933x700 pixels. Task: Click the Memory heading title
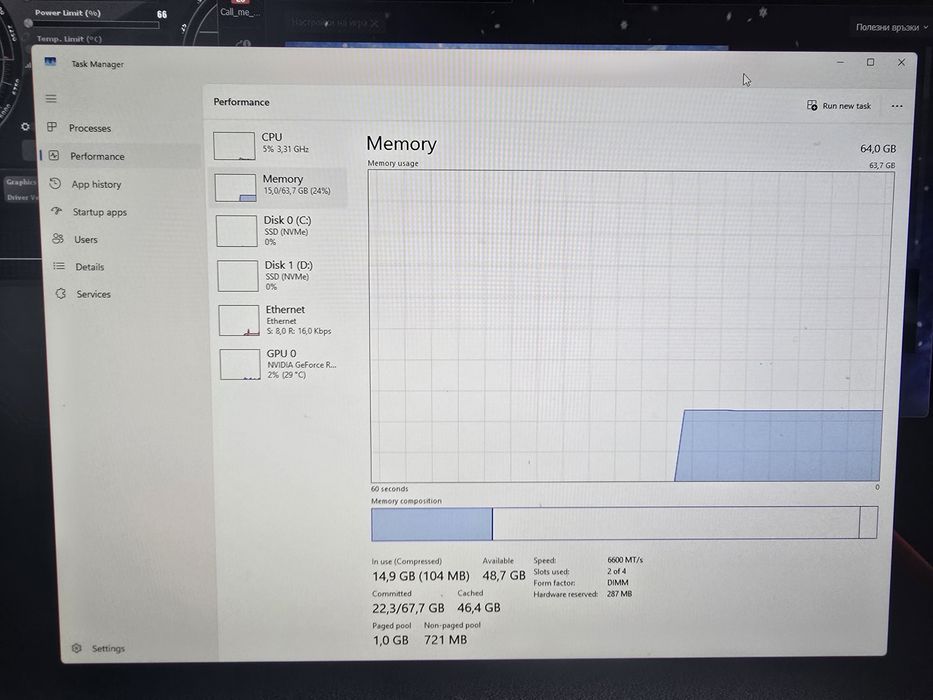click(x=402, y=143)
